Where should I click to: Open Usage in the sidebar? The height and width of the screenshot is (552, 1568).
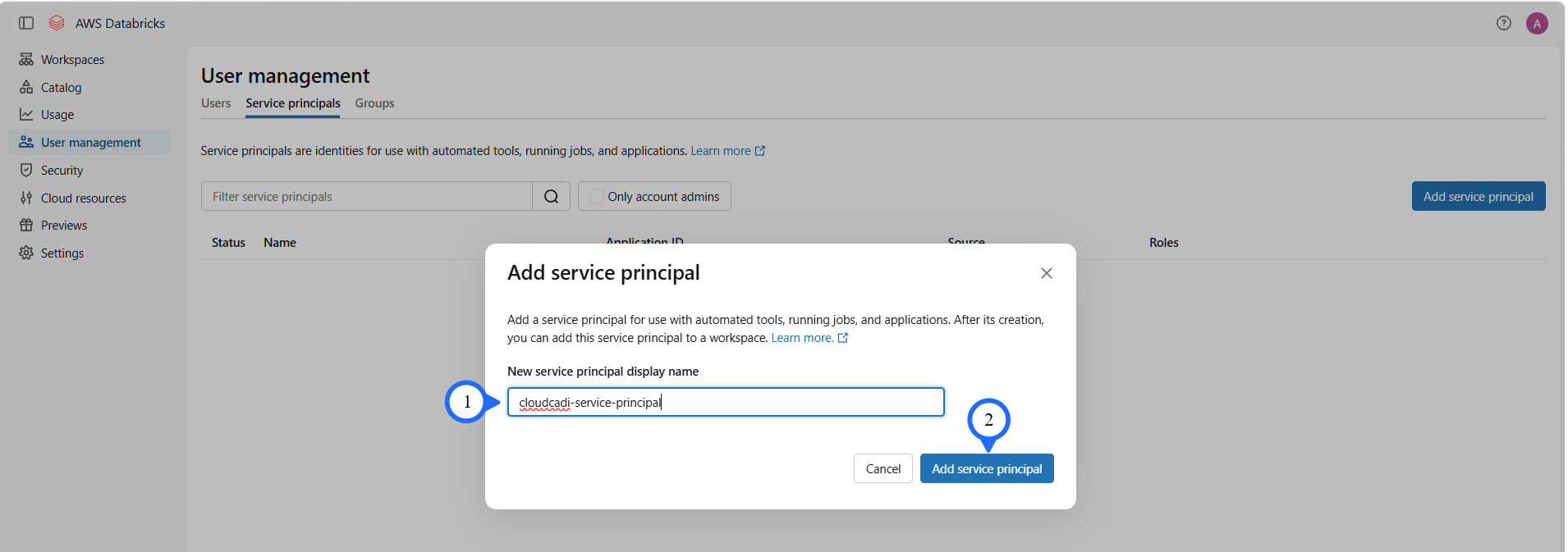[x=89, y=114]
